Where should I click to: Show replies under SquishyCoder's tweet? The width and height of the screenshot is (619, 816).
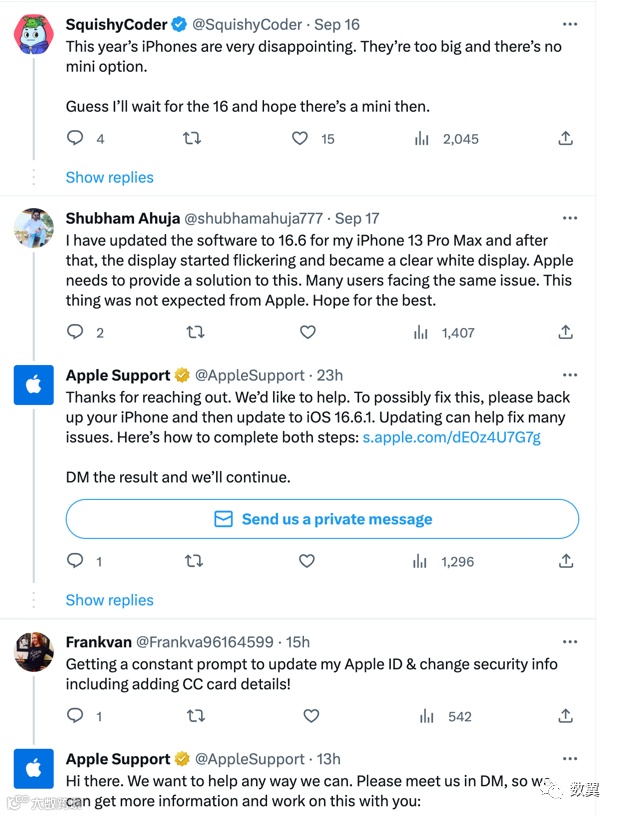(x=109, y=177)
